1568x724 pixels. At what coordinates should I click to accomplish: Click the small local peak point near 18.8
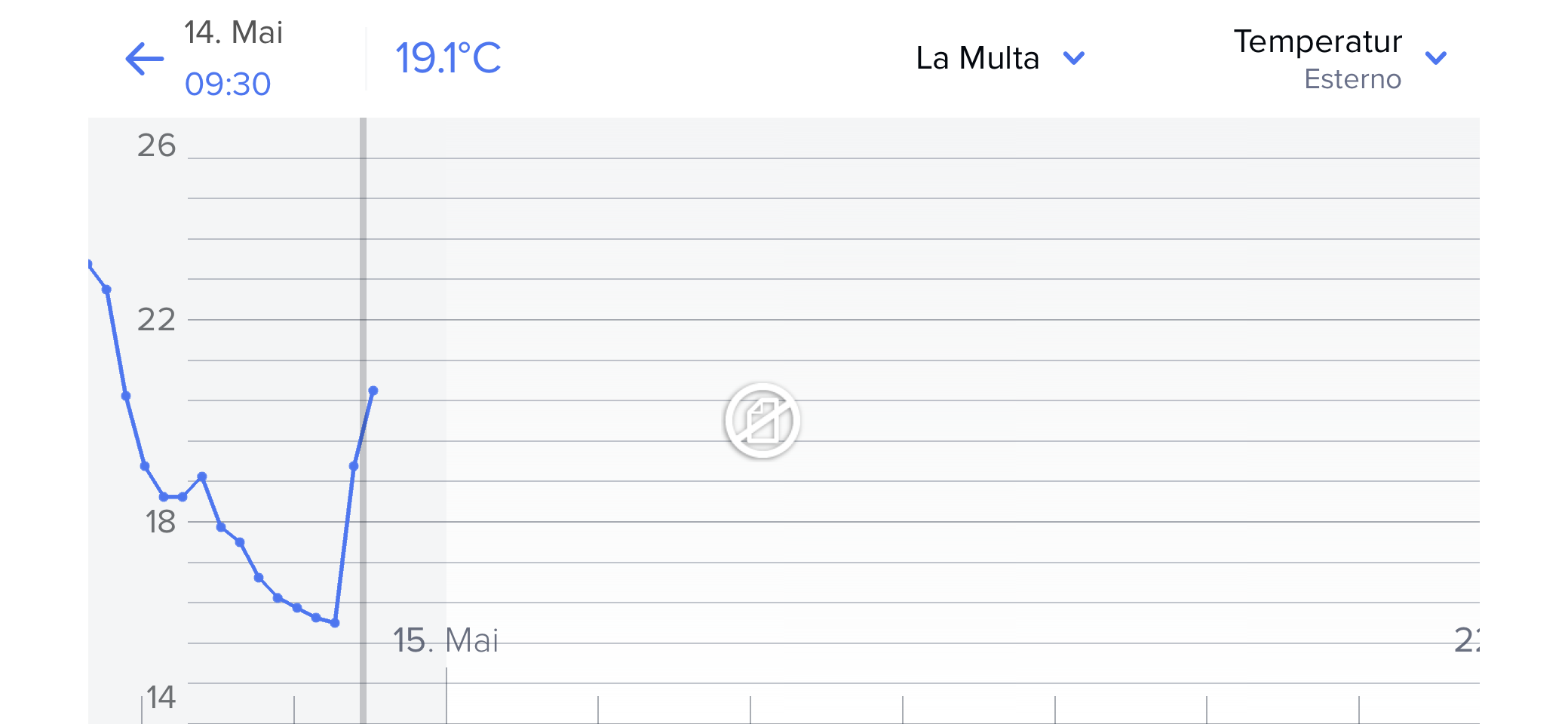(x=201, y=477)
